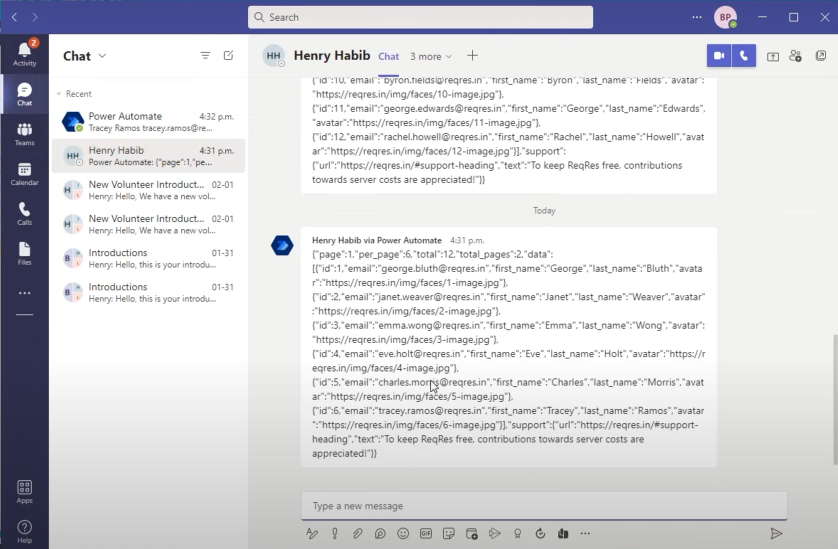Open the emoji picker
The height and width of the screenshot is (549, 838).
tap(403, 533)
